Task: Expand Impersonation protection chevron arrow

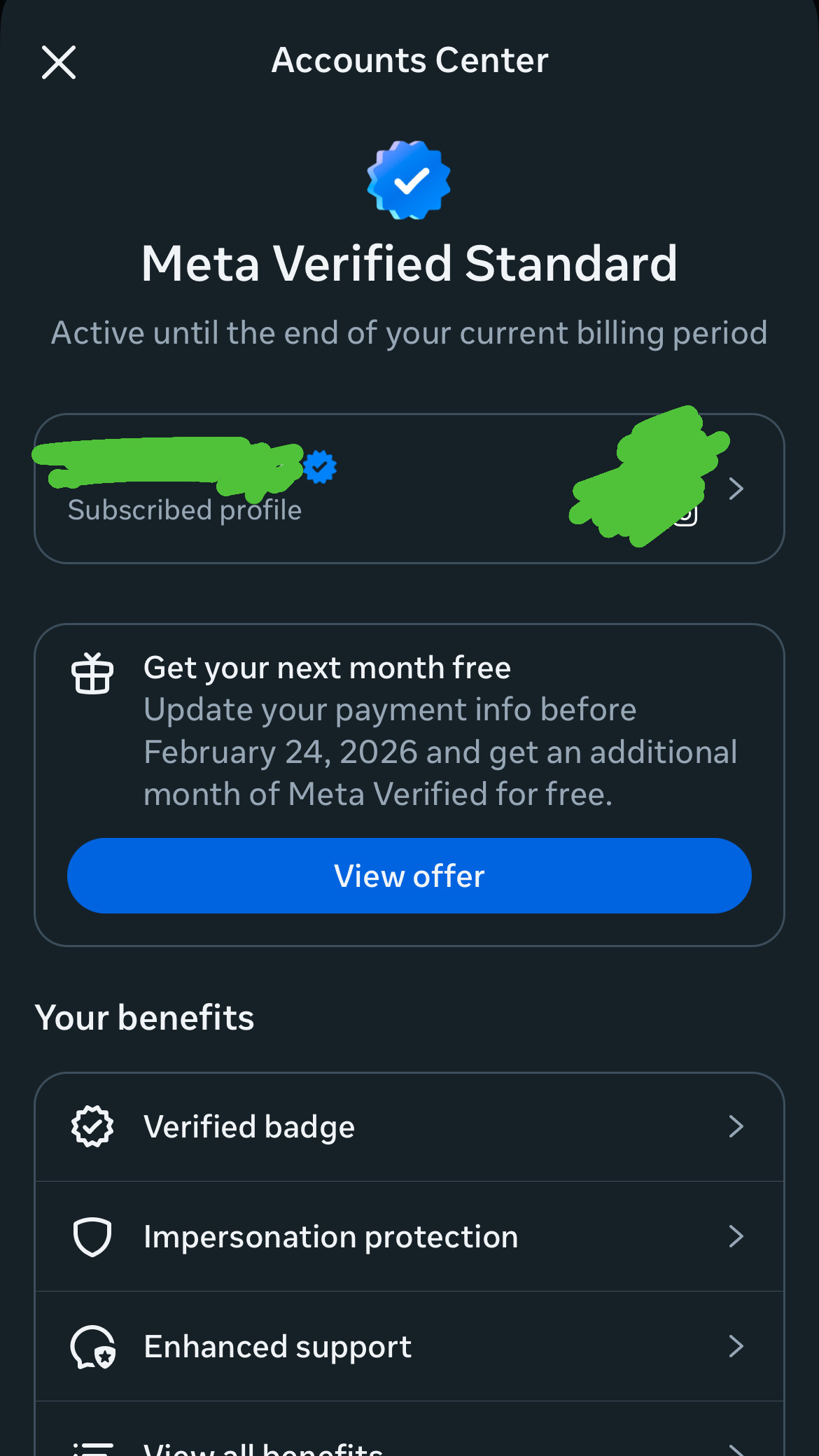Action: (x=736, y=1237)
